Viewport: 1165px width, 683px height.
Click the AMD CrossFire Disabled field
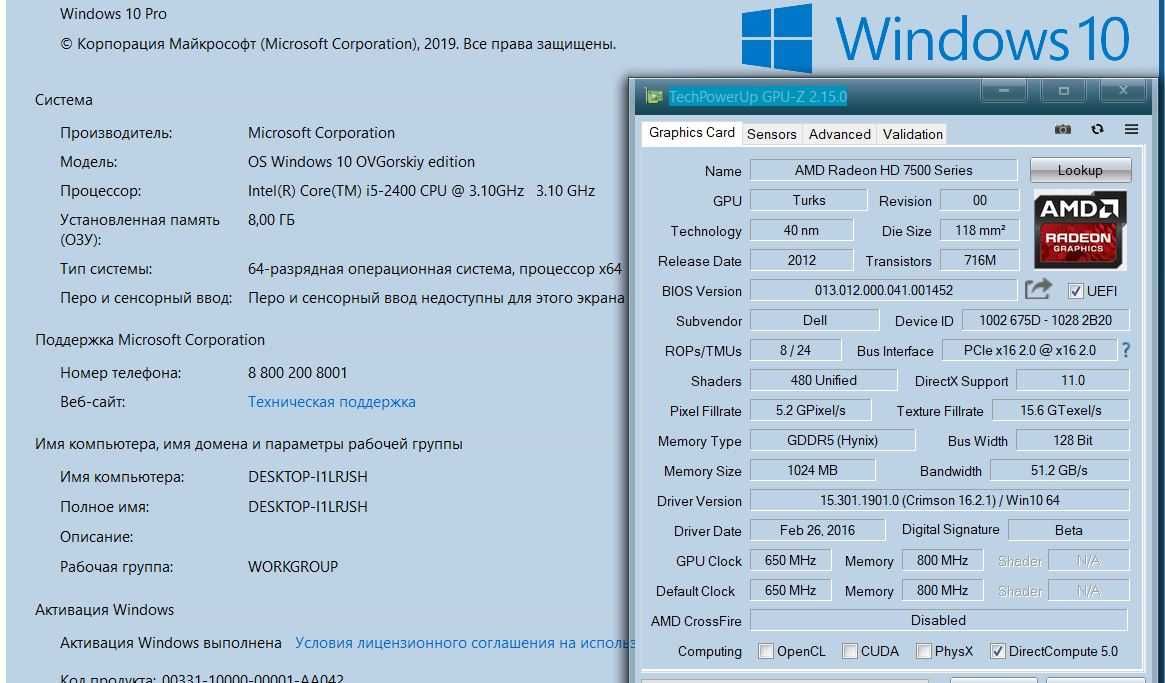click(x=938, y=620)
